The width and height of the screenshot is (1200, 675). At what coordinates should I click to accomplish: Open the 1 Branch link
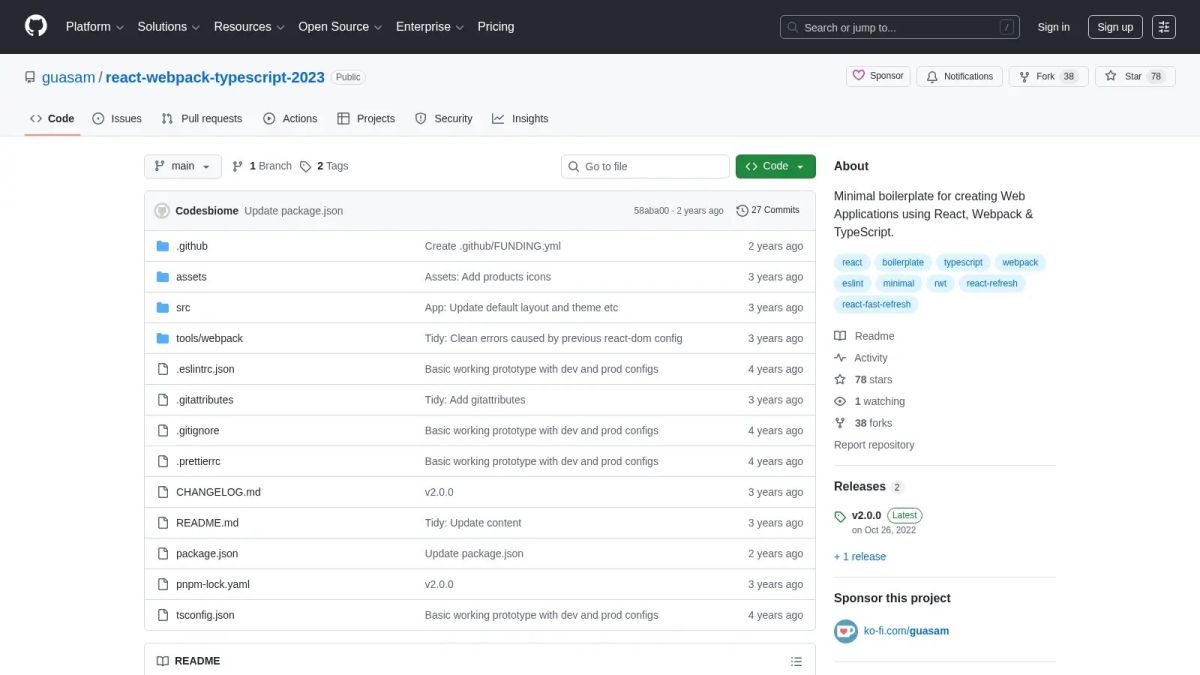click(262, 166)
